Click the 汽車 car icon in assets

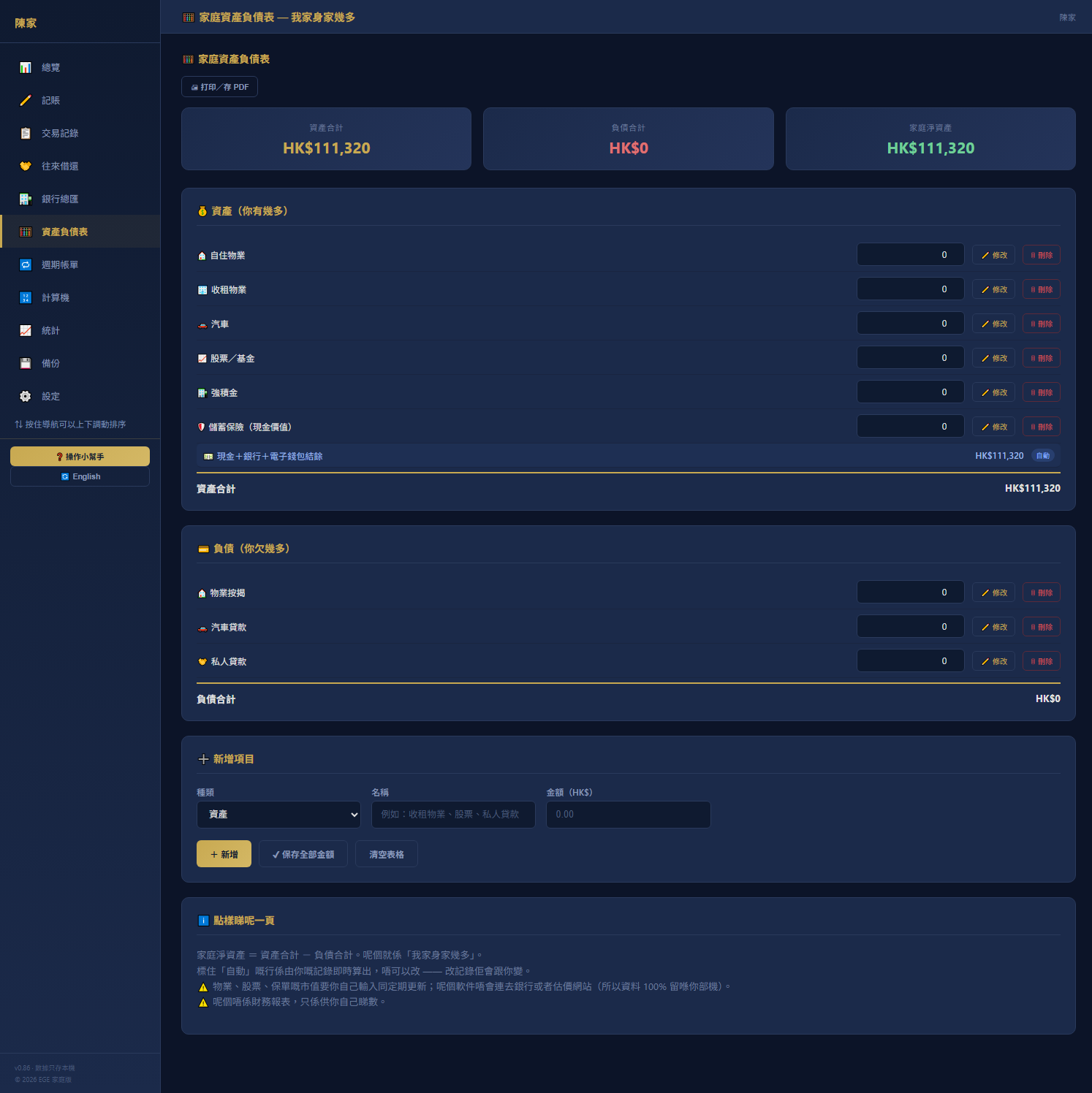202,324
